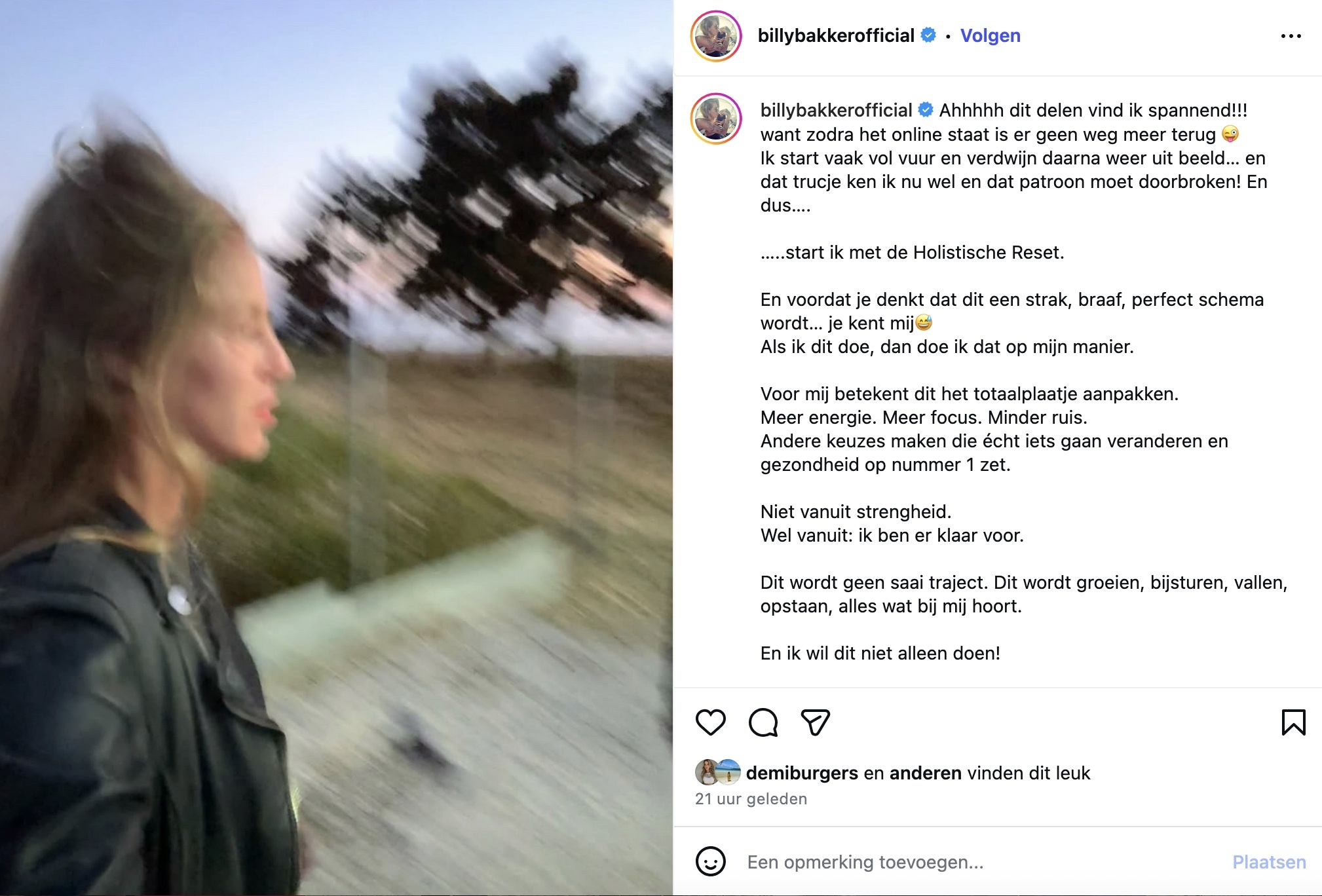
Task: Open billybakkerofficial username in the caption
Action: click(x=836, y=110)
